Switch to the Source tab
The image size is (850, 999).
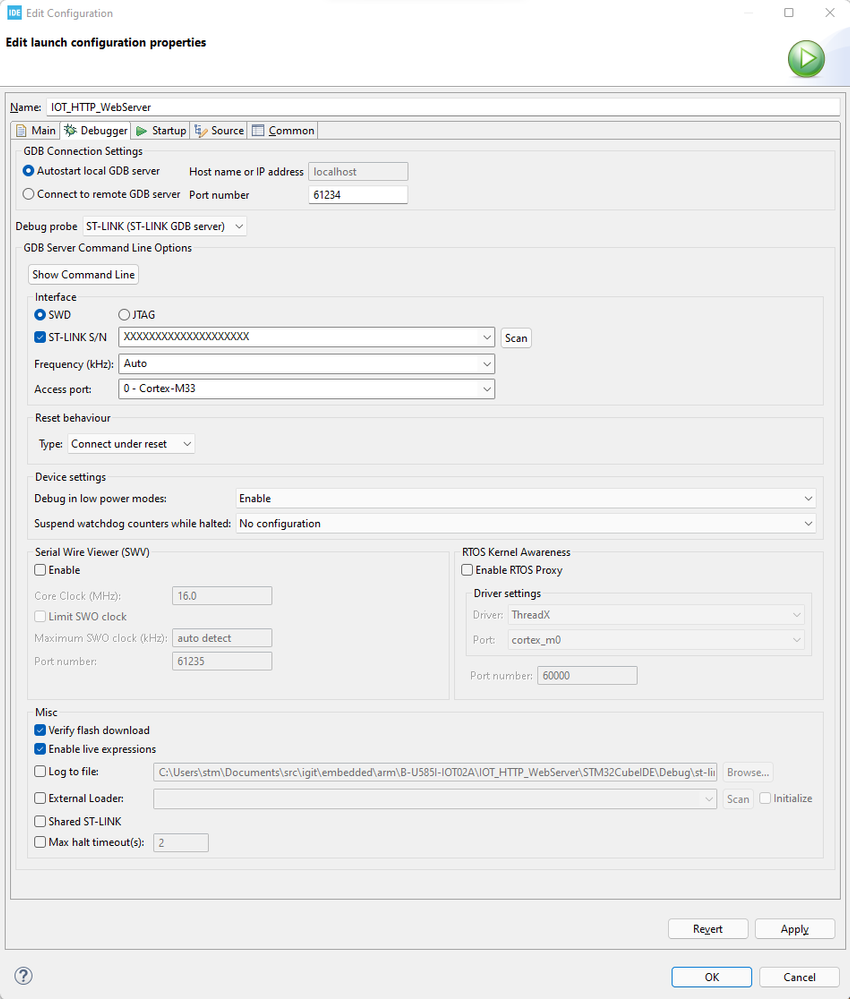(219, 131)
